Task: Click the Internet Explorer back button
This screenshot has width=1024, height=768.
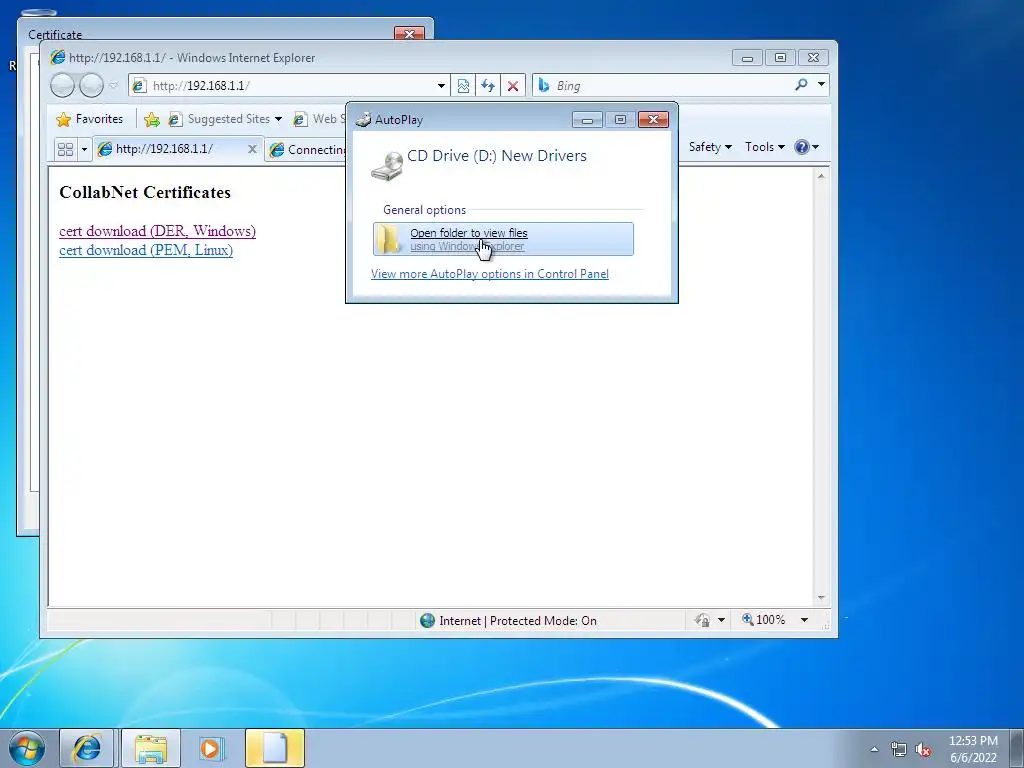Action: click(x=62, y=86)
